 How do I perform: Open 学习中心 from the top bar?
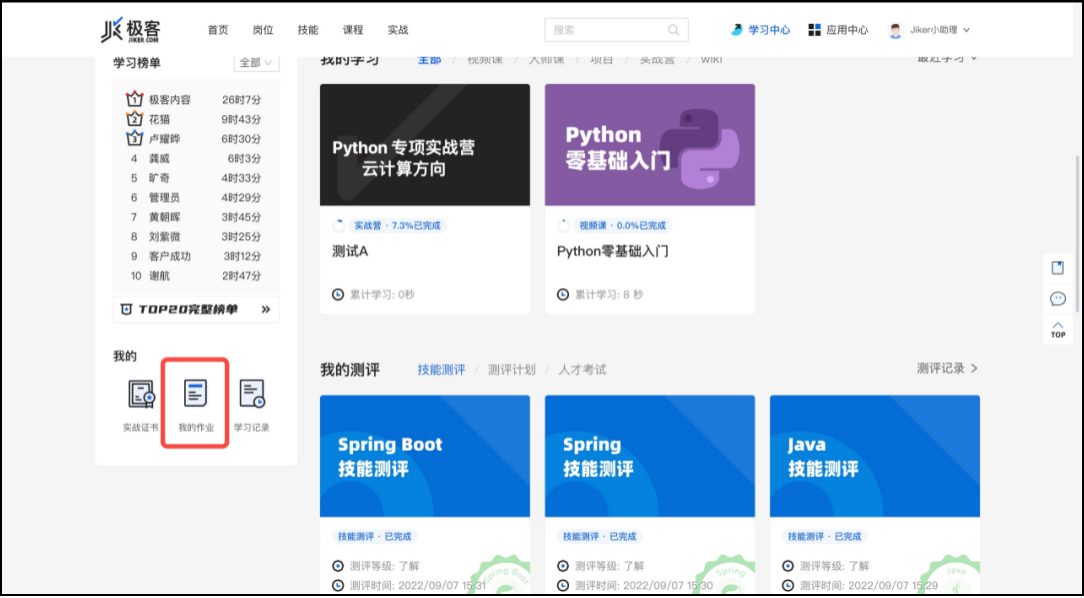pyautogui.click(x=760, y=30)
